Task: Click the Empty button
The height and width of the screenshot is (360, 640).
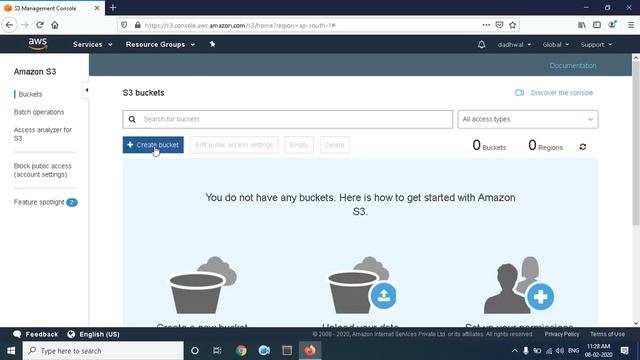Action: [299, 145]
